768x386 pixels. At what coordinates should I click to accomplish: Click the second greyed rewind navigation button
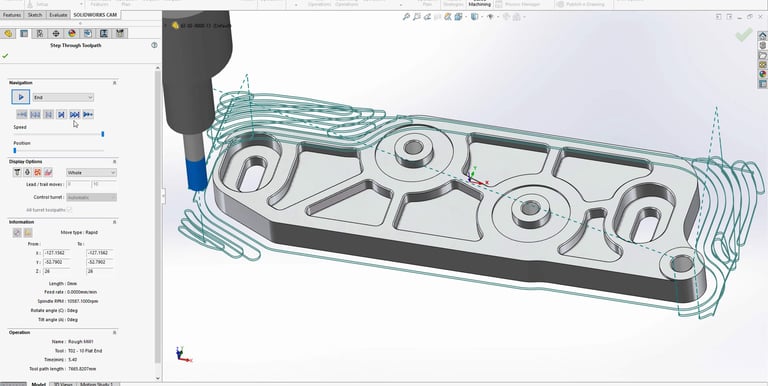coord(35,115)
